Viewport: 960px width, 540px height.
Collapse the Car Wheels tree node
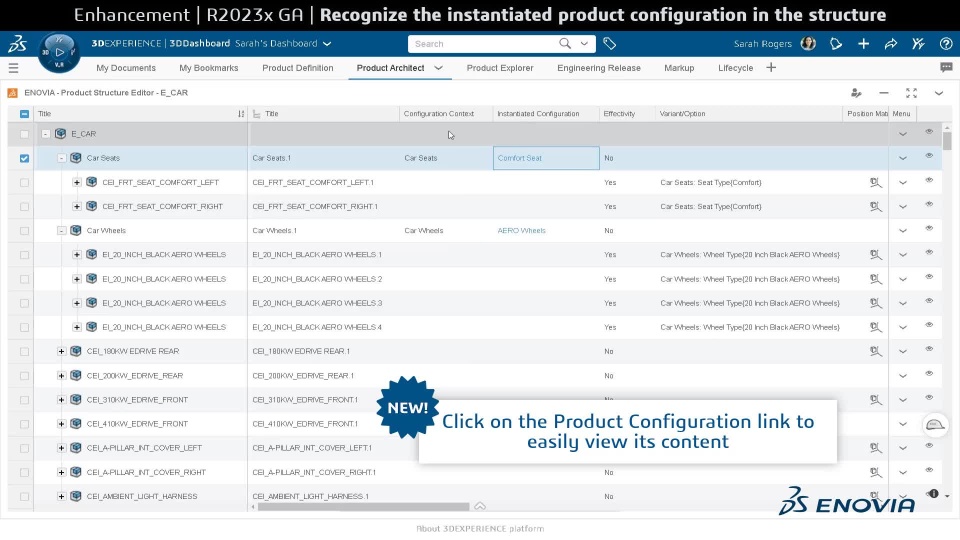click(61, 231)
